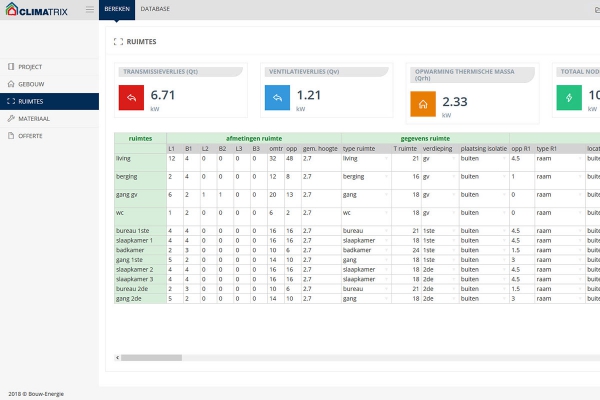Click the 2.33 kW thermische massa value
The width and height of the screenshot is (600, 400).
tap(455, 101)
